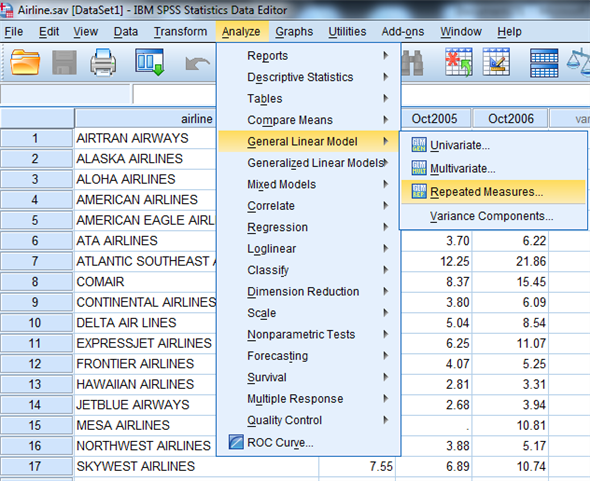Expand the Forecasting submenu
Screen dimensions: 590x481
pyautogui.click(x=309, y=356)
